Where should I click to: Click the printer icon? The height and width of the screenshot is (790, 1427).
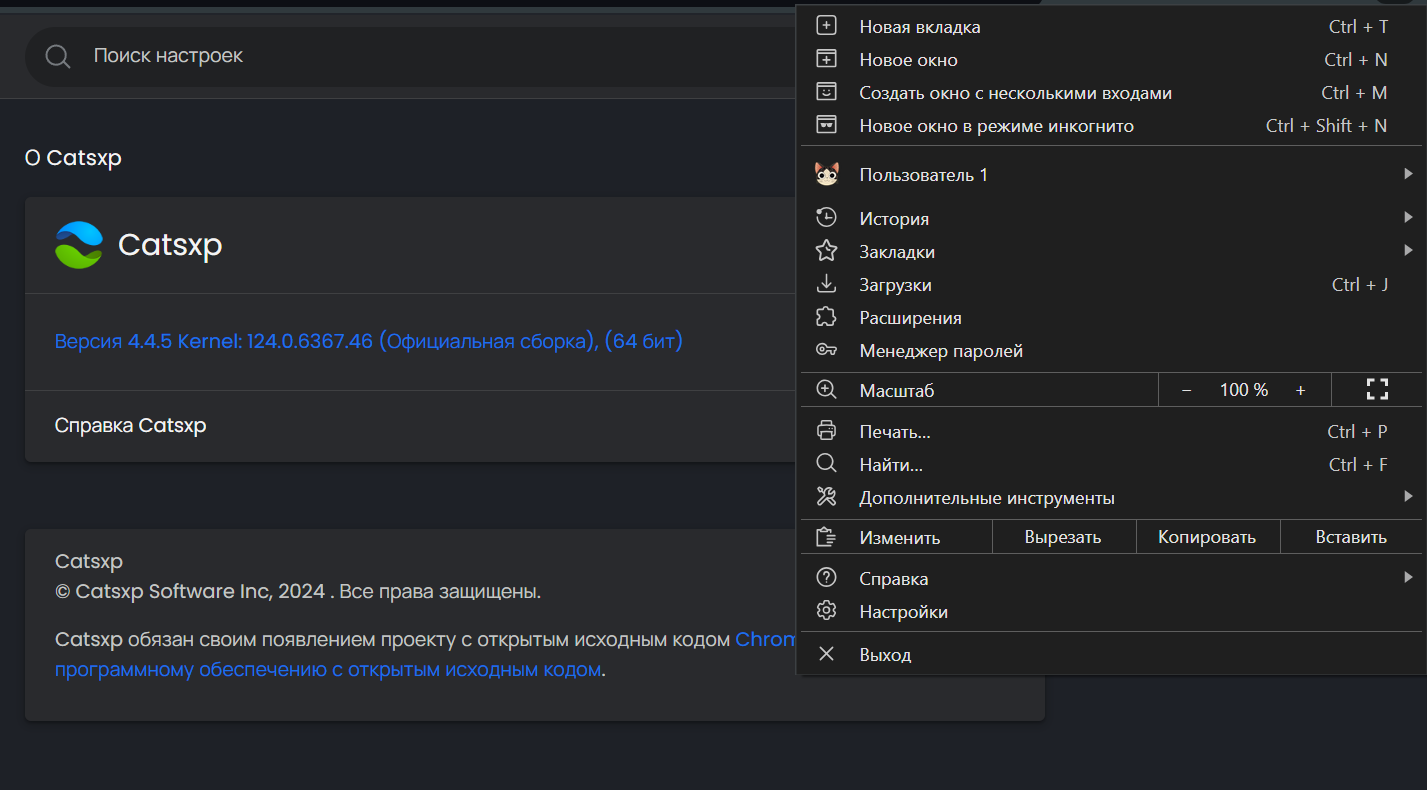coord(826,431)
